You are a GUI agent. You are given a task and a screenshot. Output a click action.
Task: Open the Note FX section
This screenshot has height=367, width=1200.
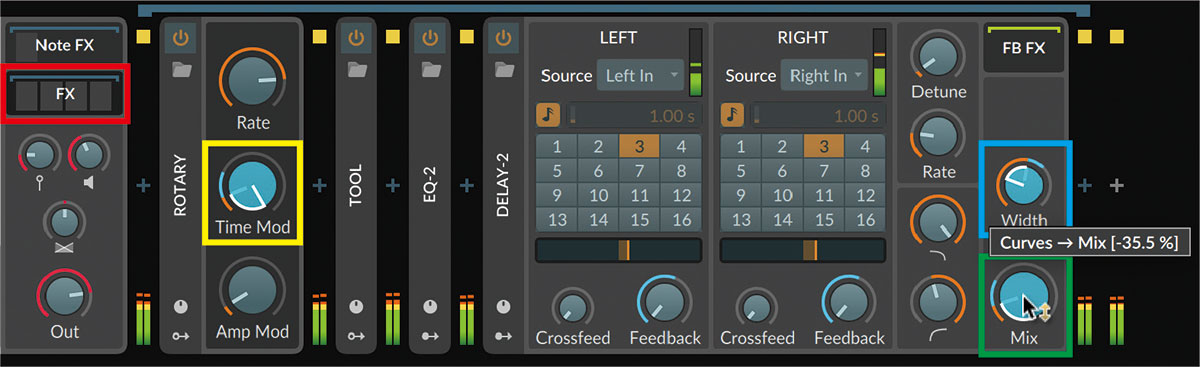tap(64, 44)
